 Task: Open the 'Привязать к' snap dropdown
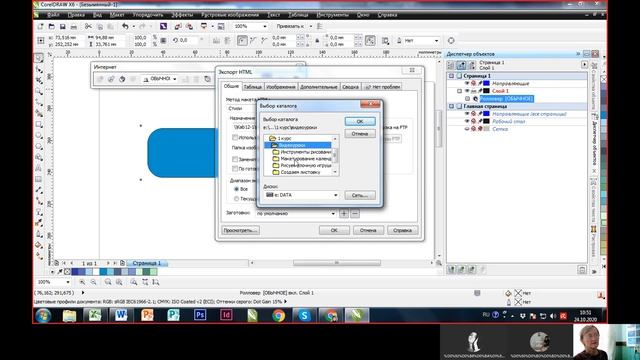[x=311, y=27]
